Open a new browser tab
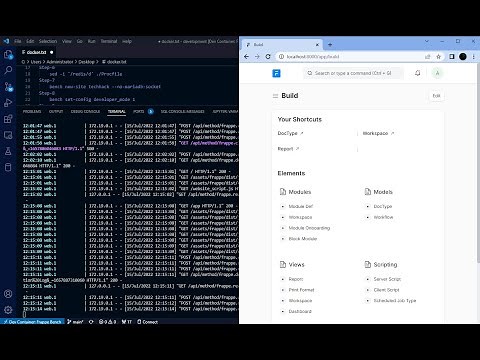This screenshot has height=360, width=480. click(330, 44)
